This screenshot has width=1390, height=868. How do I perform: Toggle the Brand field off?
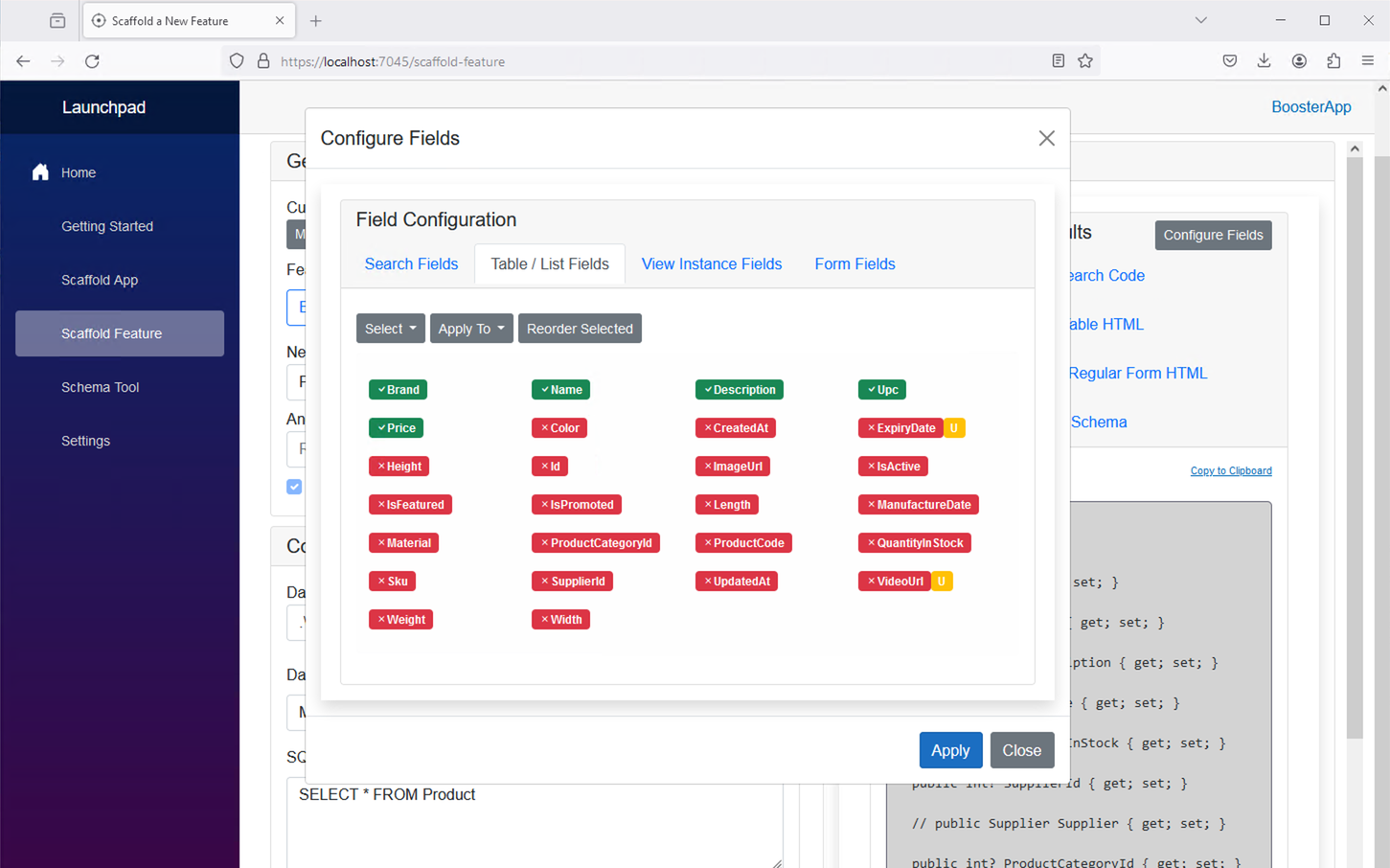pyautogui.click(x=398, y=390)
